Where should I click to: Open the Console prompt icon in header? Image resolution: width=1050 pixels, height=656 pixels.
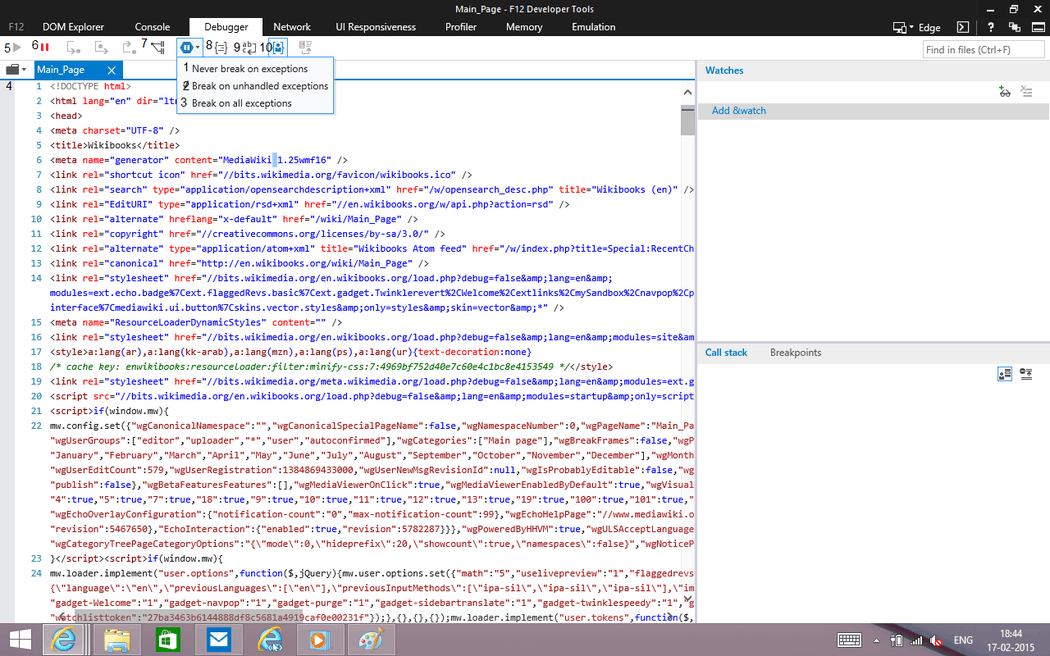[963, 28]
